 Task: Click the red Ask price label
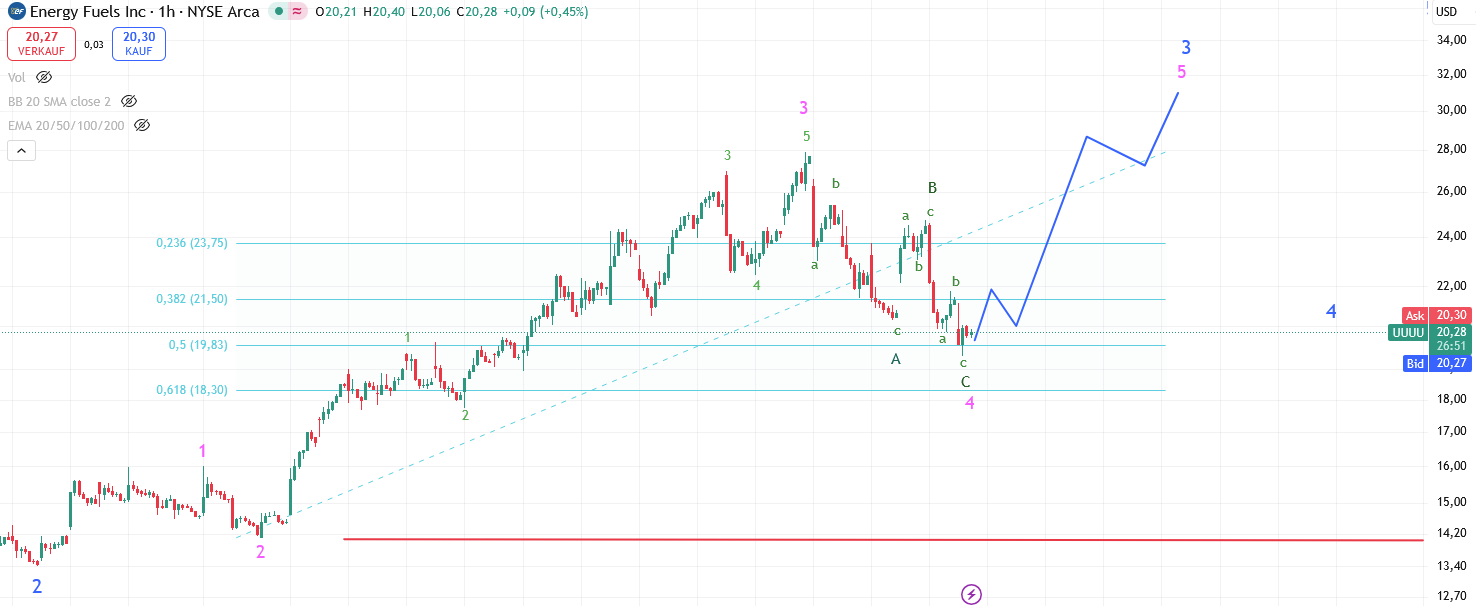coord(1414,315)
